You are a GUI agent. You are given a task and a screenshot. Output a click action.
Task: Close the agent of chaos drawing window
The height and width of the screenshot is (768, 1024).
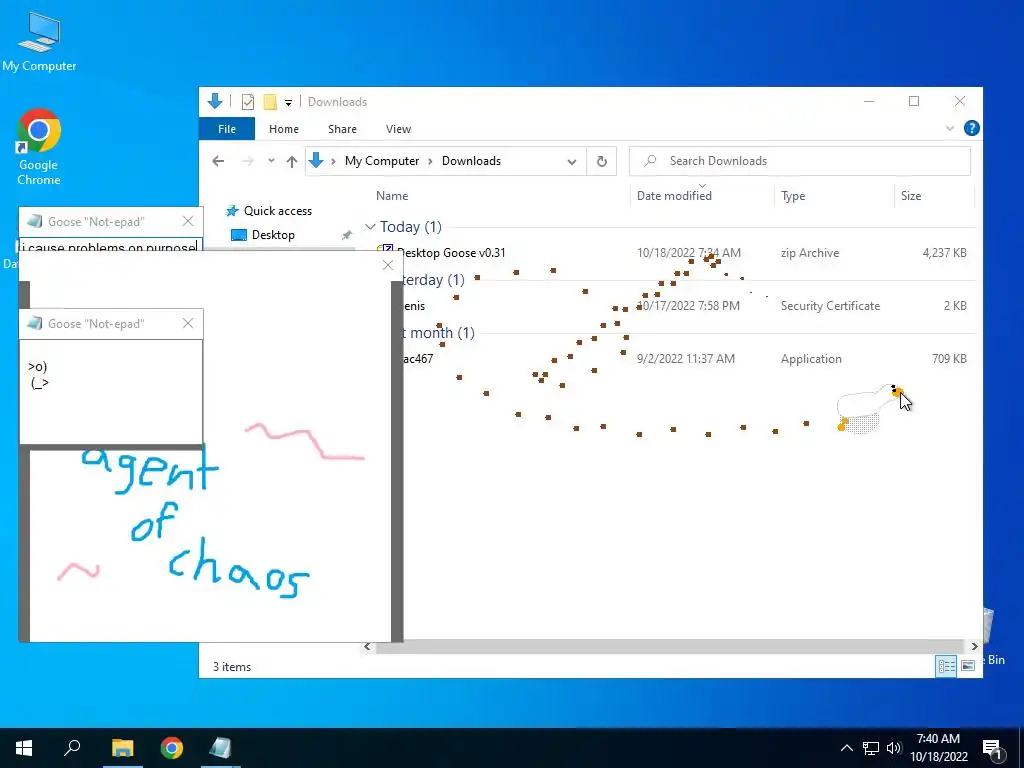click(x=388, y=265)
